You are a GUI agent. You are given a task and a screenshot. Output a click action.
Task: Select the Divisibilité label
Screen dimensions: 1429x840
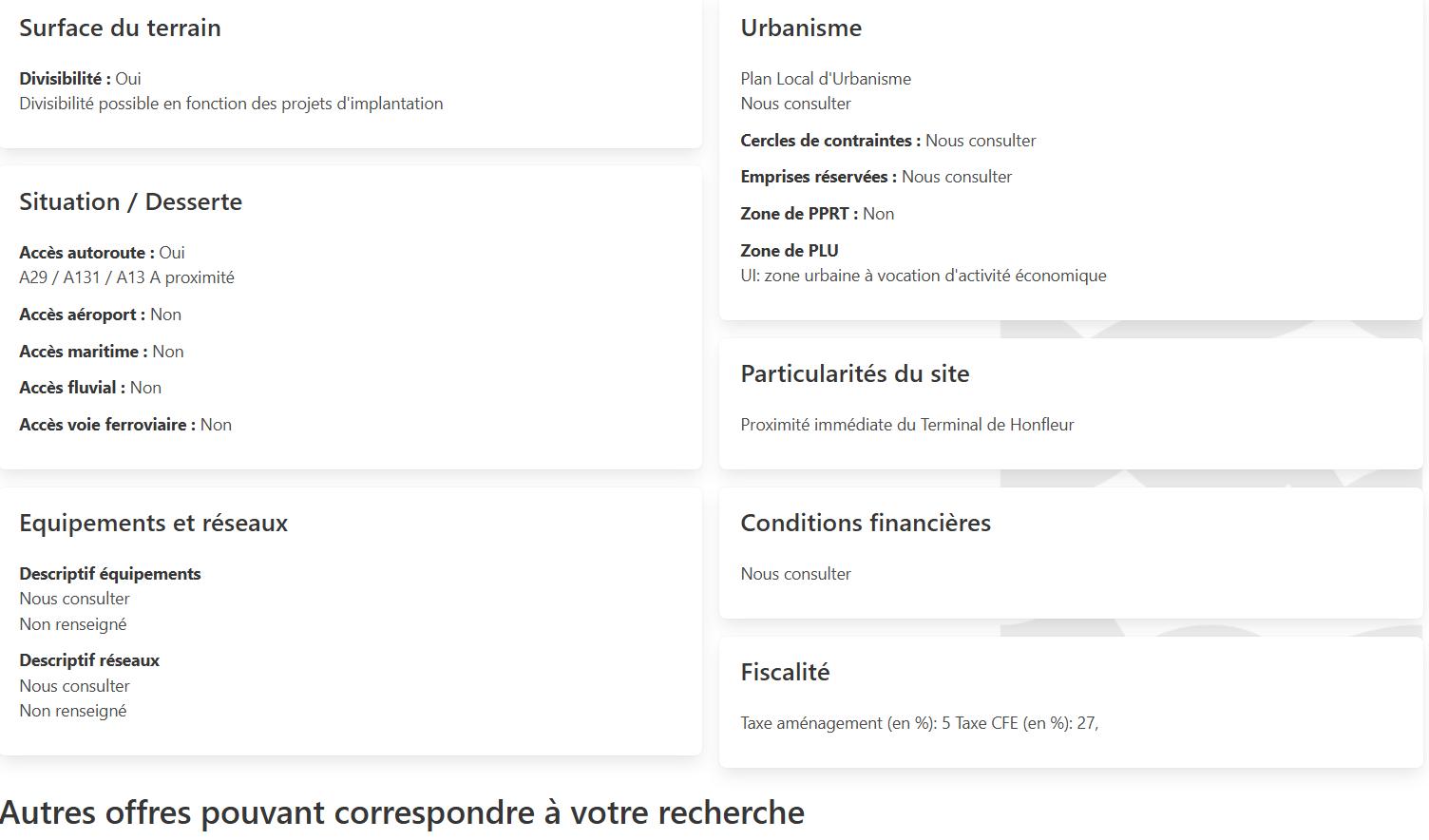65,79
